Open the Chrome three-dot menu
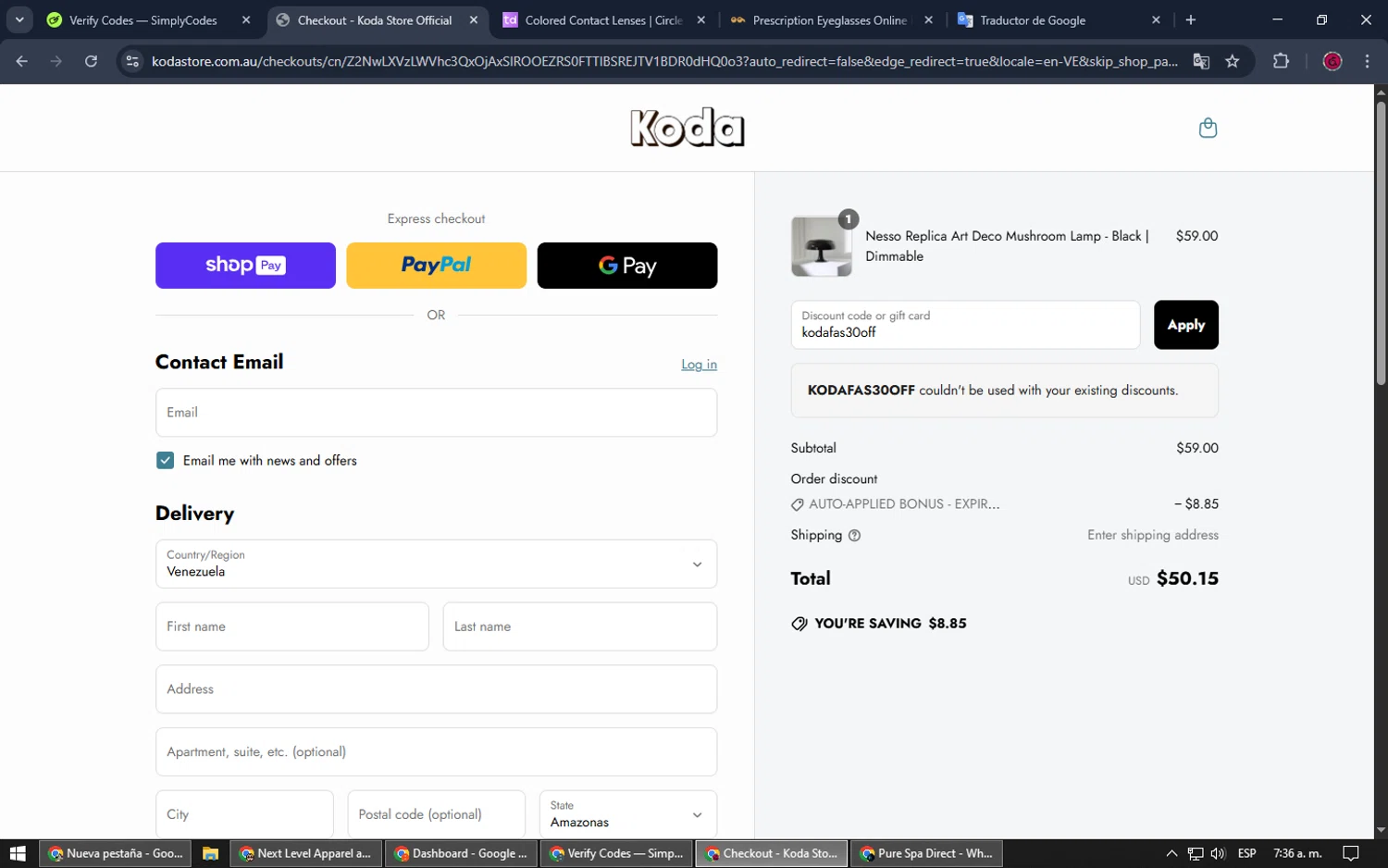 click(x=1367, y=61)
